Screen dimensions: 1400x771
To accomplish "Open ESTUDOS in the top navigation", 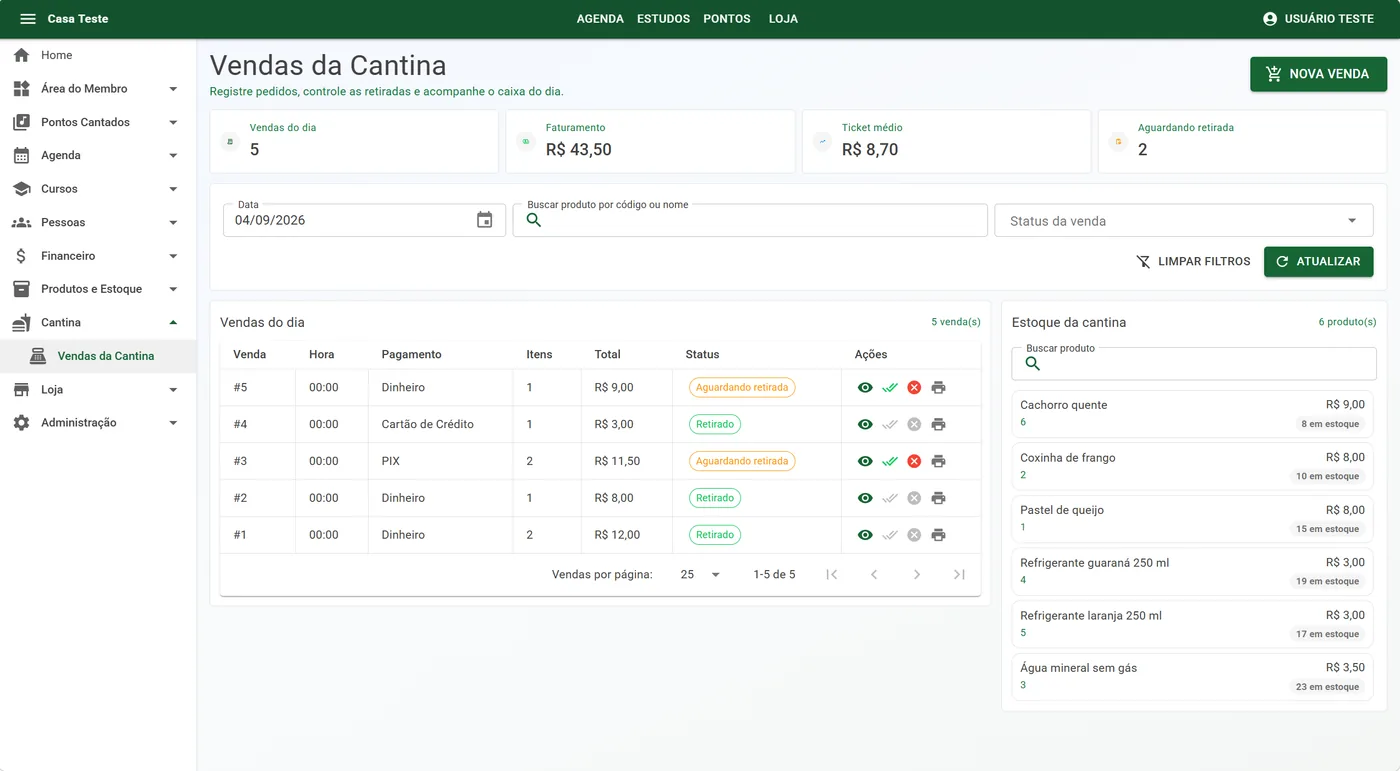I will click(664, 19).
